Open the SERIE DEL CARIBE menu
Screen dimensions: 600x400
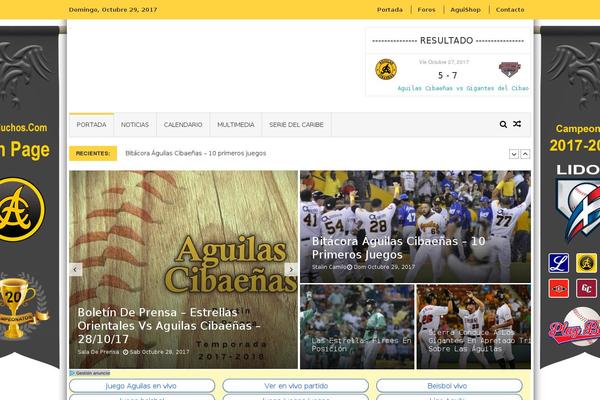pos(296,125)
